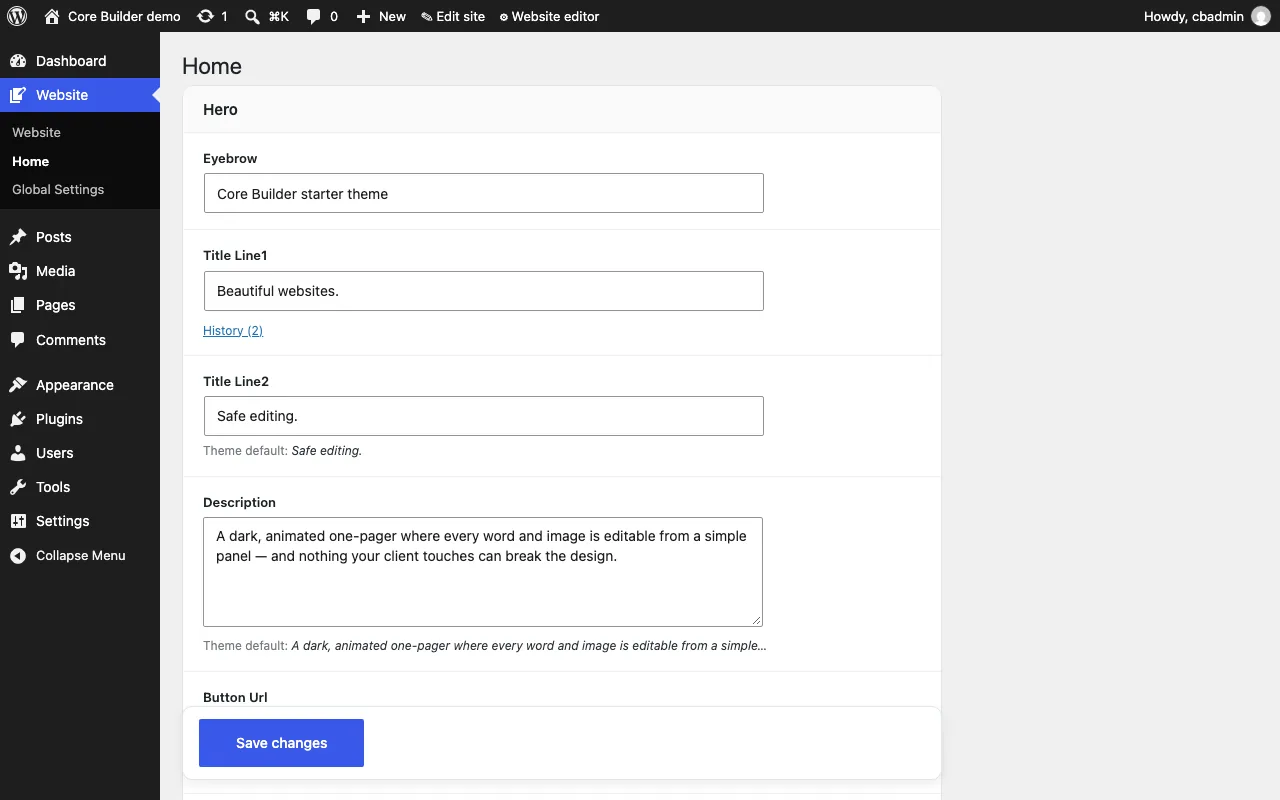Open the Core Builder demo site menu
Image resolution: width=1280 pixels, height=800 pixels.
click(112, 16)
